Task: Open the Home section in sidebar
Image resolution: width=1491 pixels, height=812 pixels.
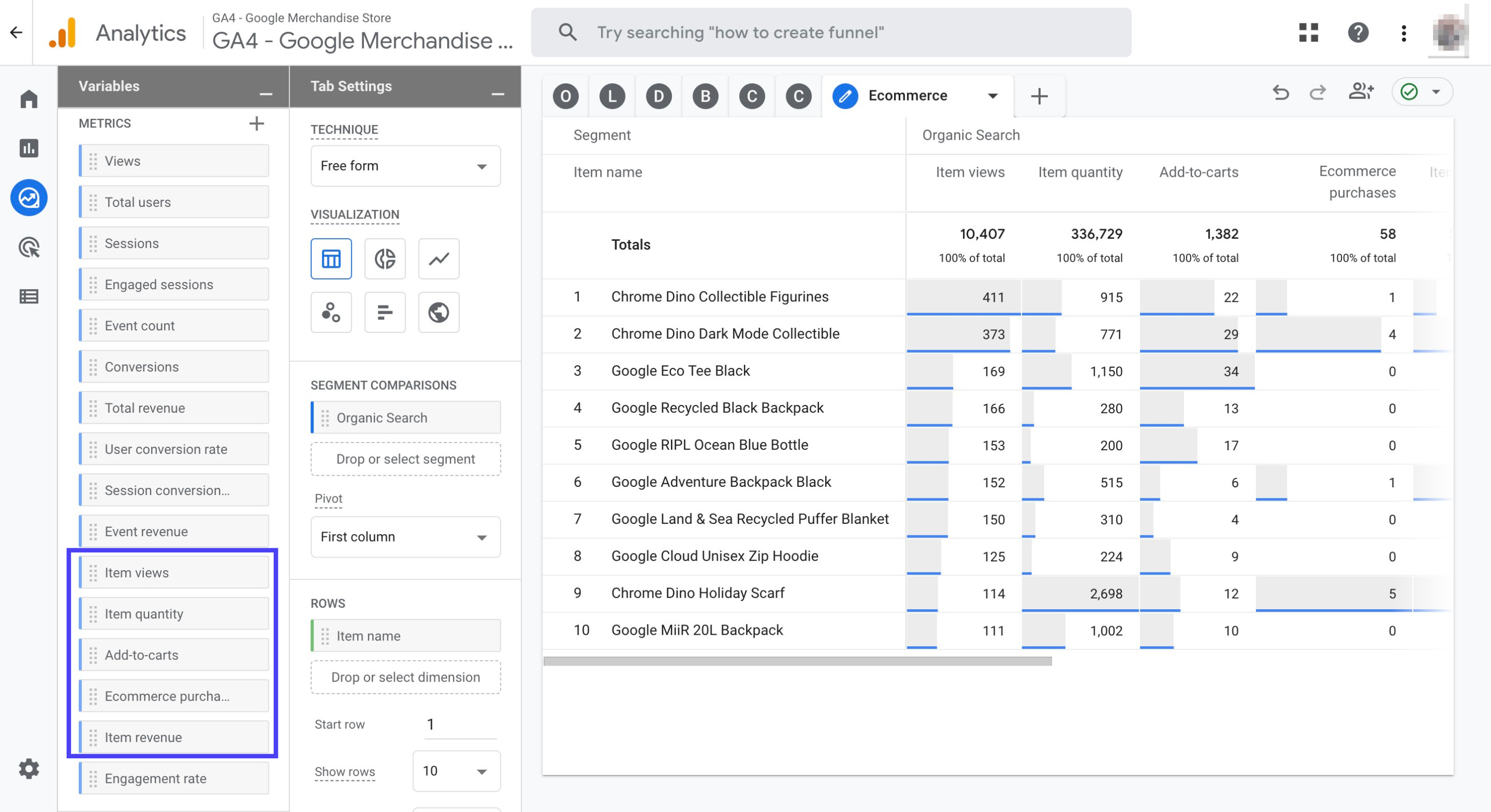Action: point(29,99)
